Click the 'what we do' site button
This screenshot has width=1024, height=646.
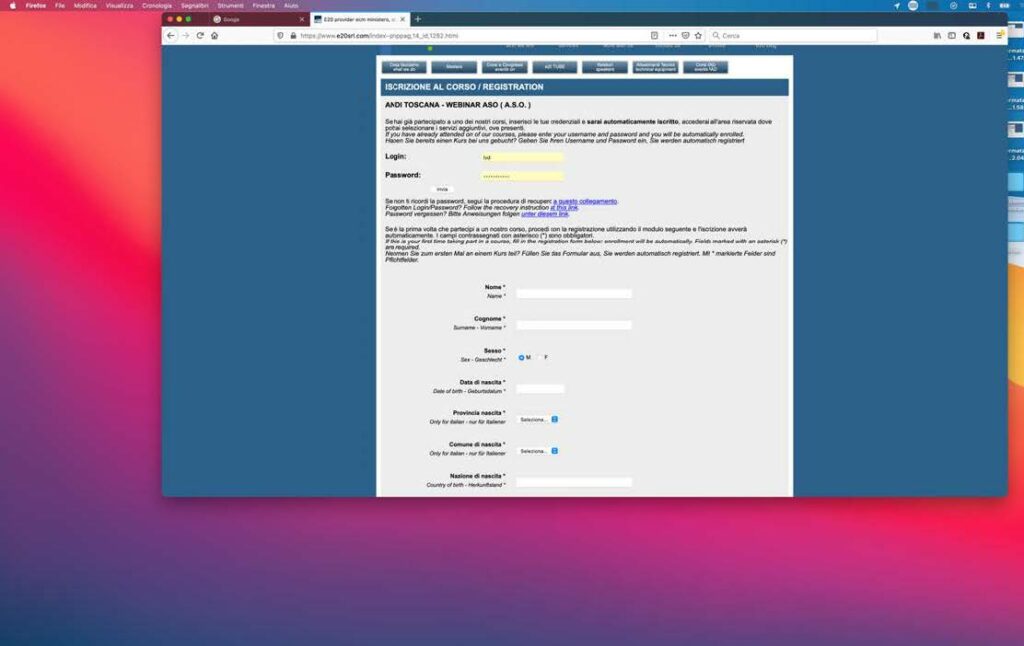click(404, 67)
